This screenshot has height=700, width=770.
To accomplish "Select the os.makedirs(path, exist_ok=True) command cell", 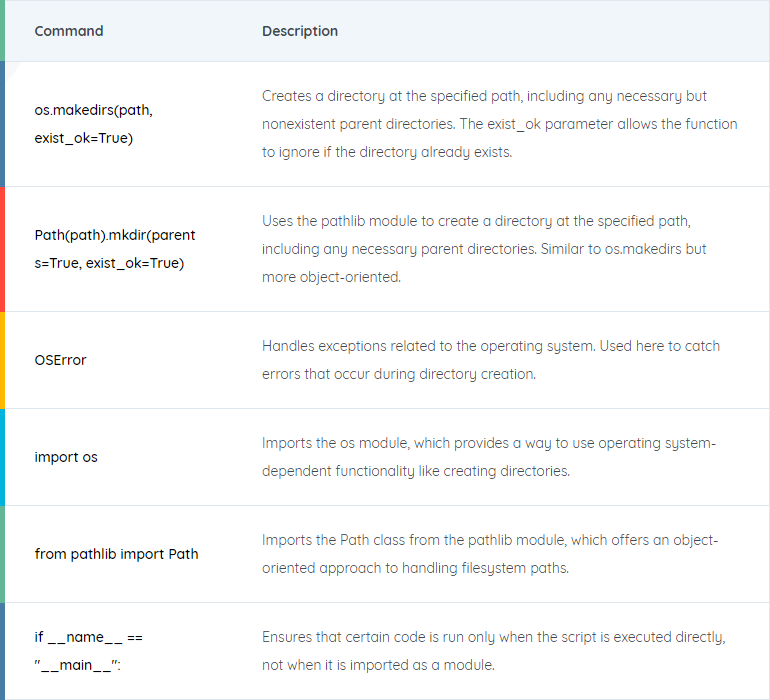I will tap(93, 124).
